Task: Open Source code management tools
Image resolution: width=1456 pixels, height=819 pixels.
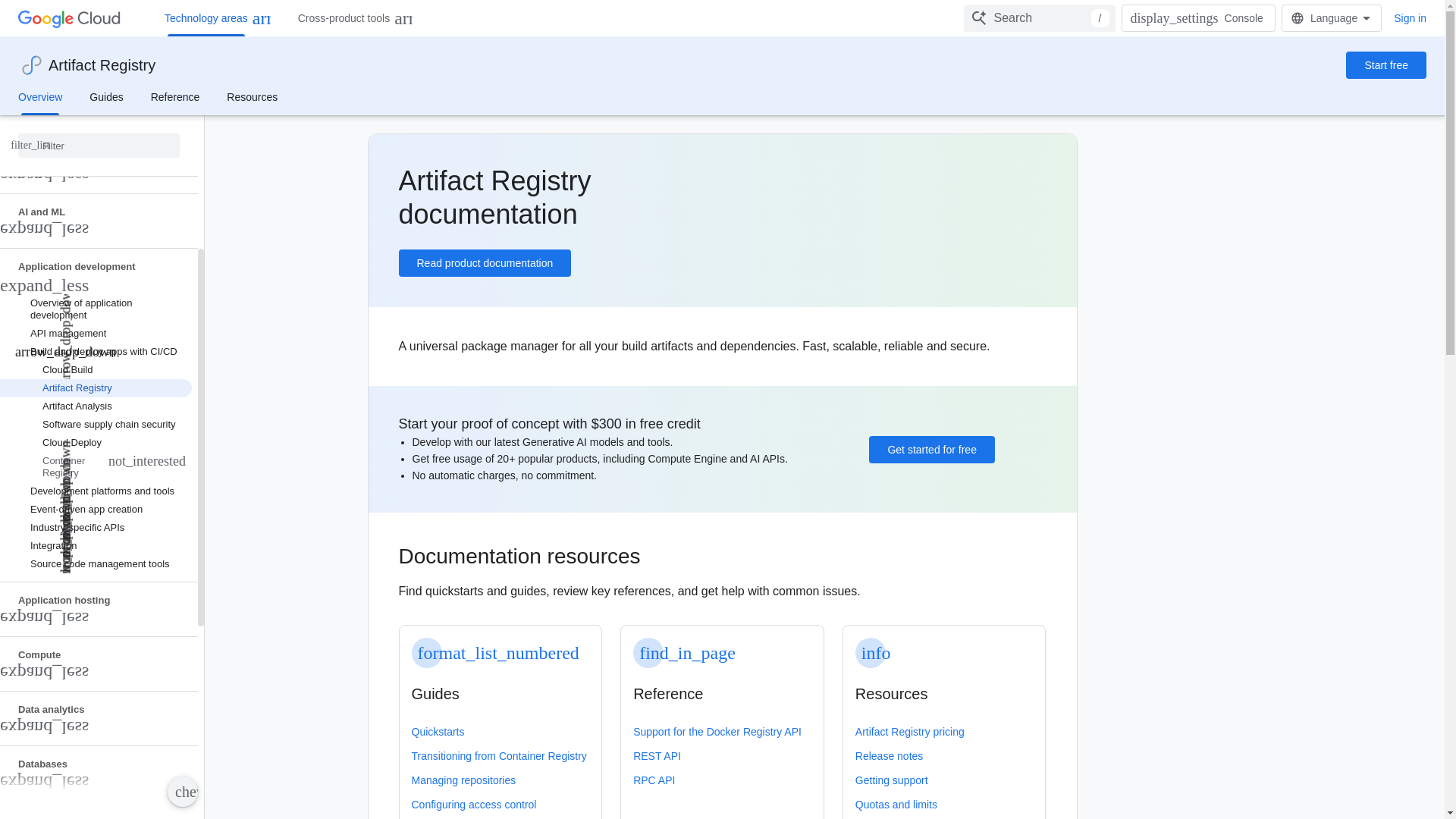Action: coord(100,564)
